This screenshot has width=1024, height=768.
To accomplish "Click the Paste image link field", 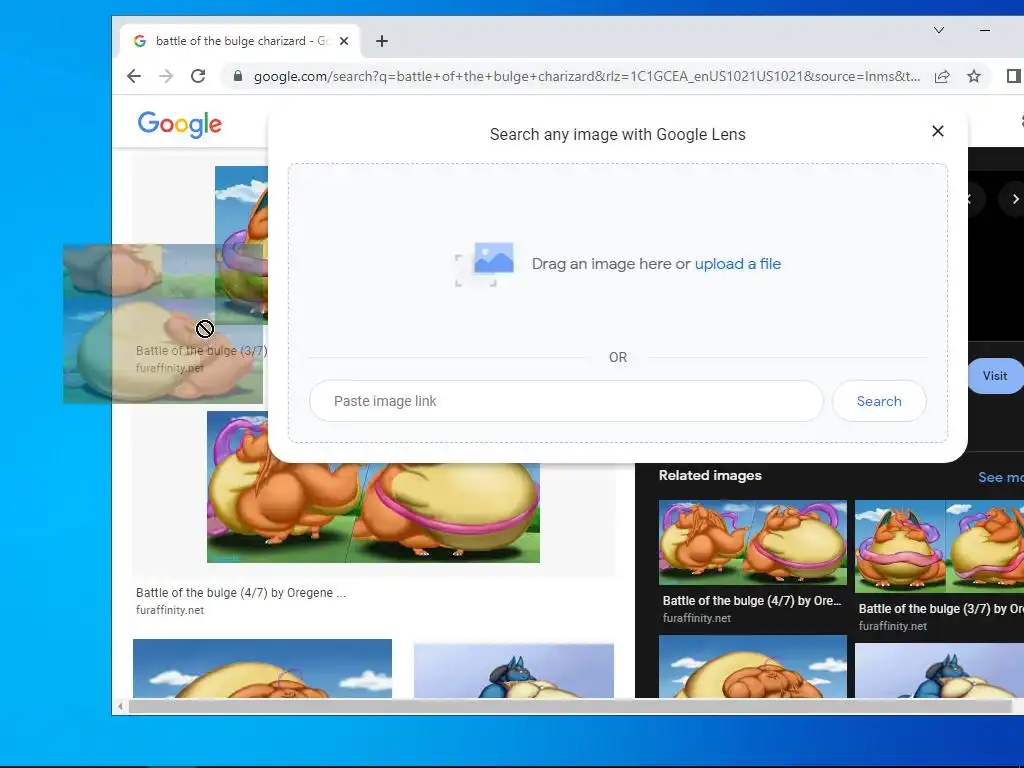I will [566, 401].
